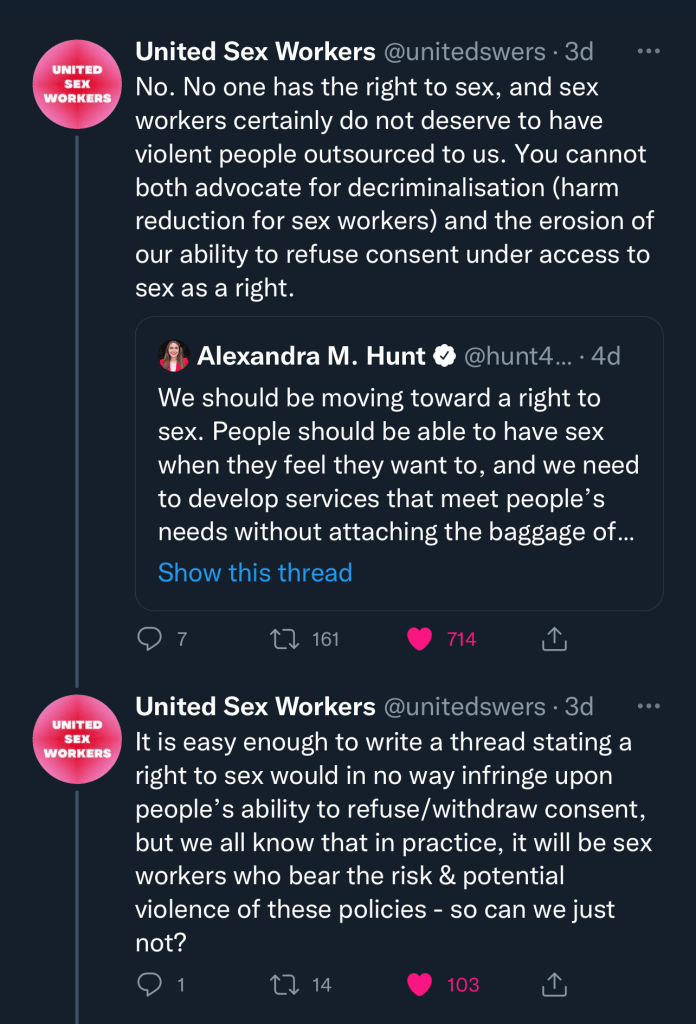Image resolution: width=696 pixels, height=1024 pixels.
Task: Unlike the second tweet with 103 likes
Action: tap(421, 985)
